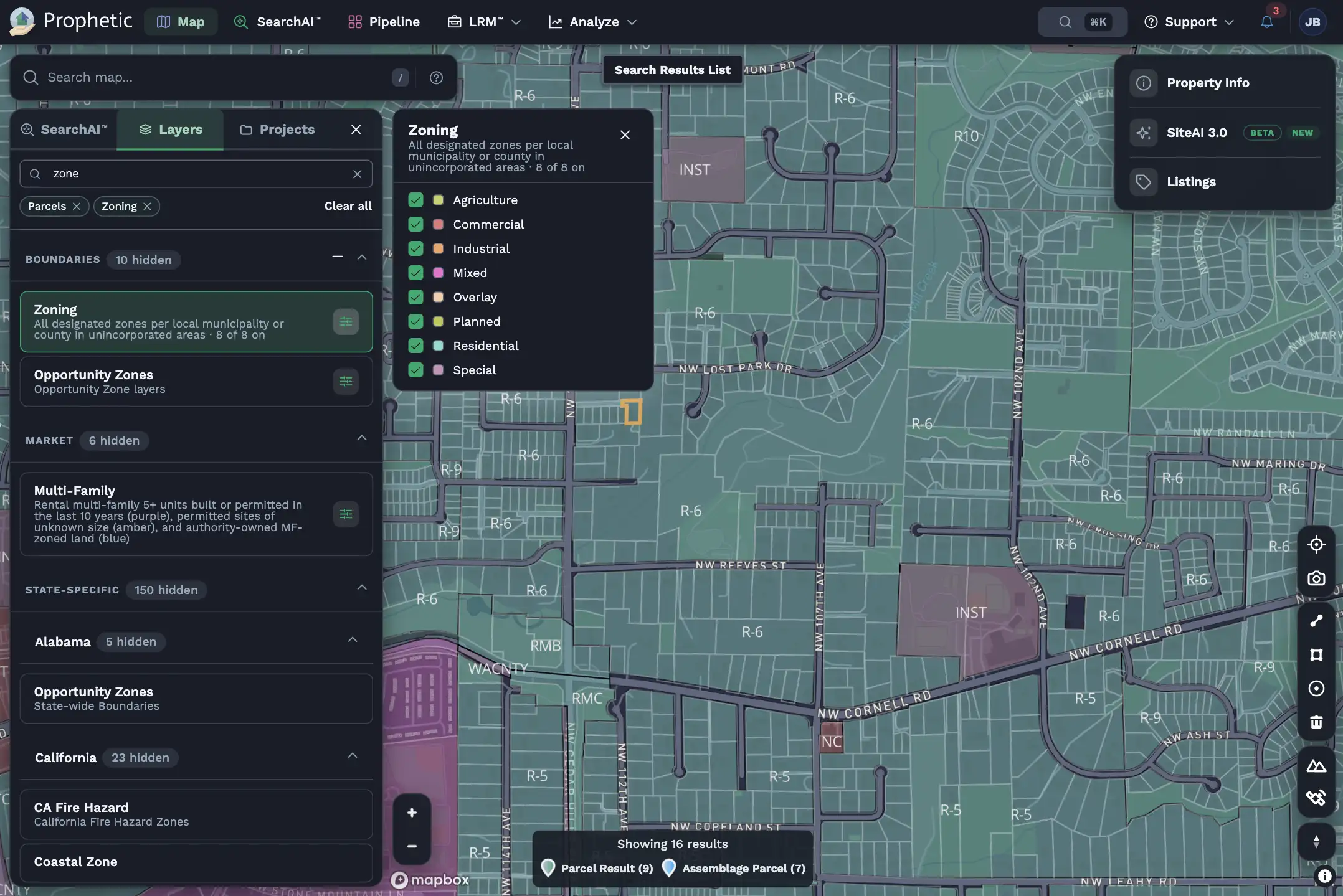Image resolution: width=1343 pixels, height=896 pixels.
Task: Open the Map nav item
Action: point(181,22)
